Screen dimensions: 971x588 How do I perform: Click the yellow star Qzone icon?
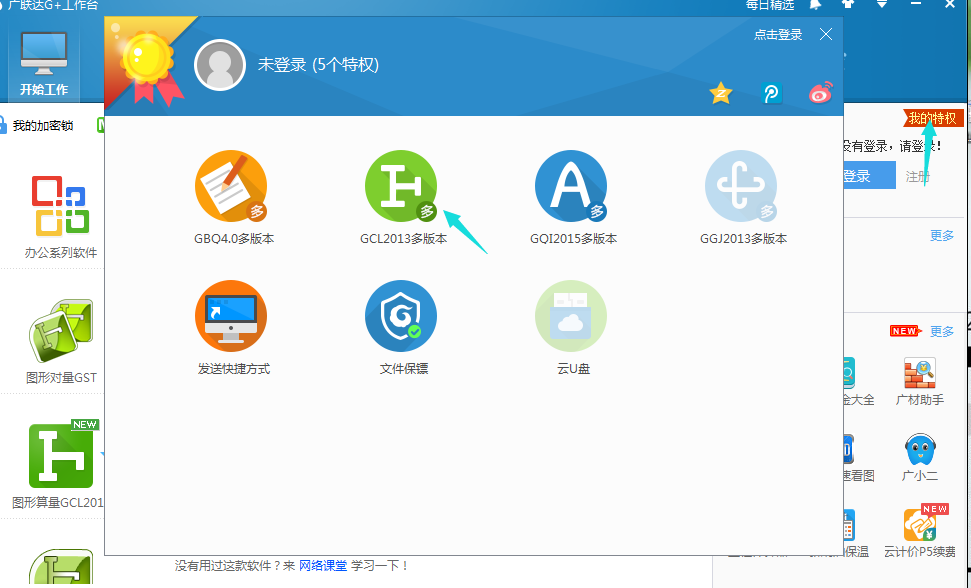(x=721, y=94)
